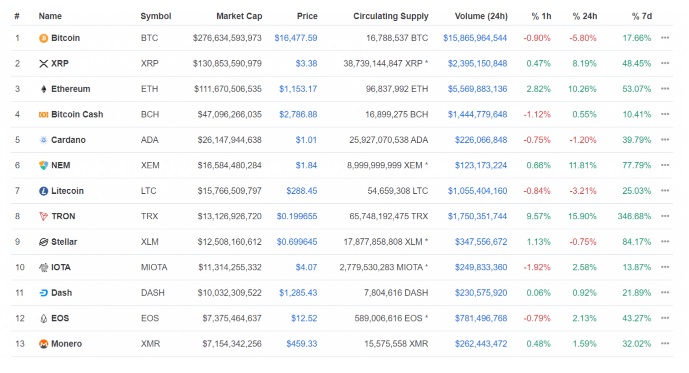Open Ethereum volume link $5,569,883,136
This screenshot has width=689, height=373.
tap(477, 89)
